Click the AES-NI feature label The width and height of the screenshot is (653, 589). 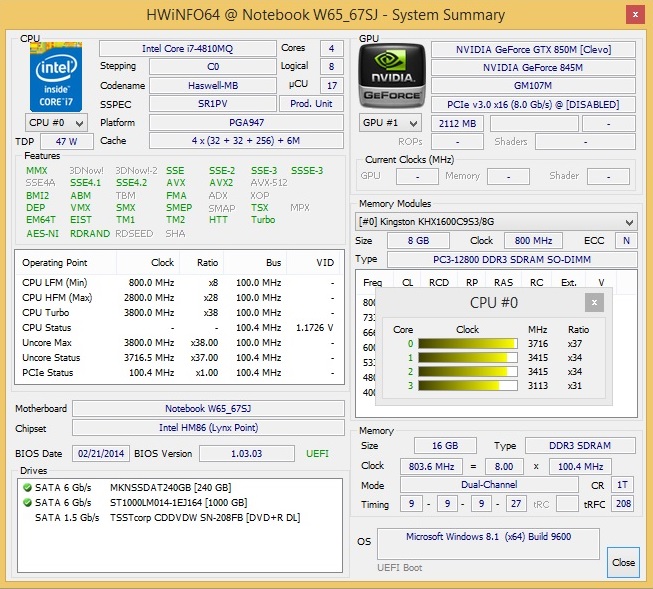(42, 234)
